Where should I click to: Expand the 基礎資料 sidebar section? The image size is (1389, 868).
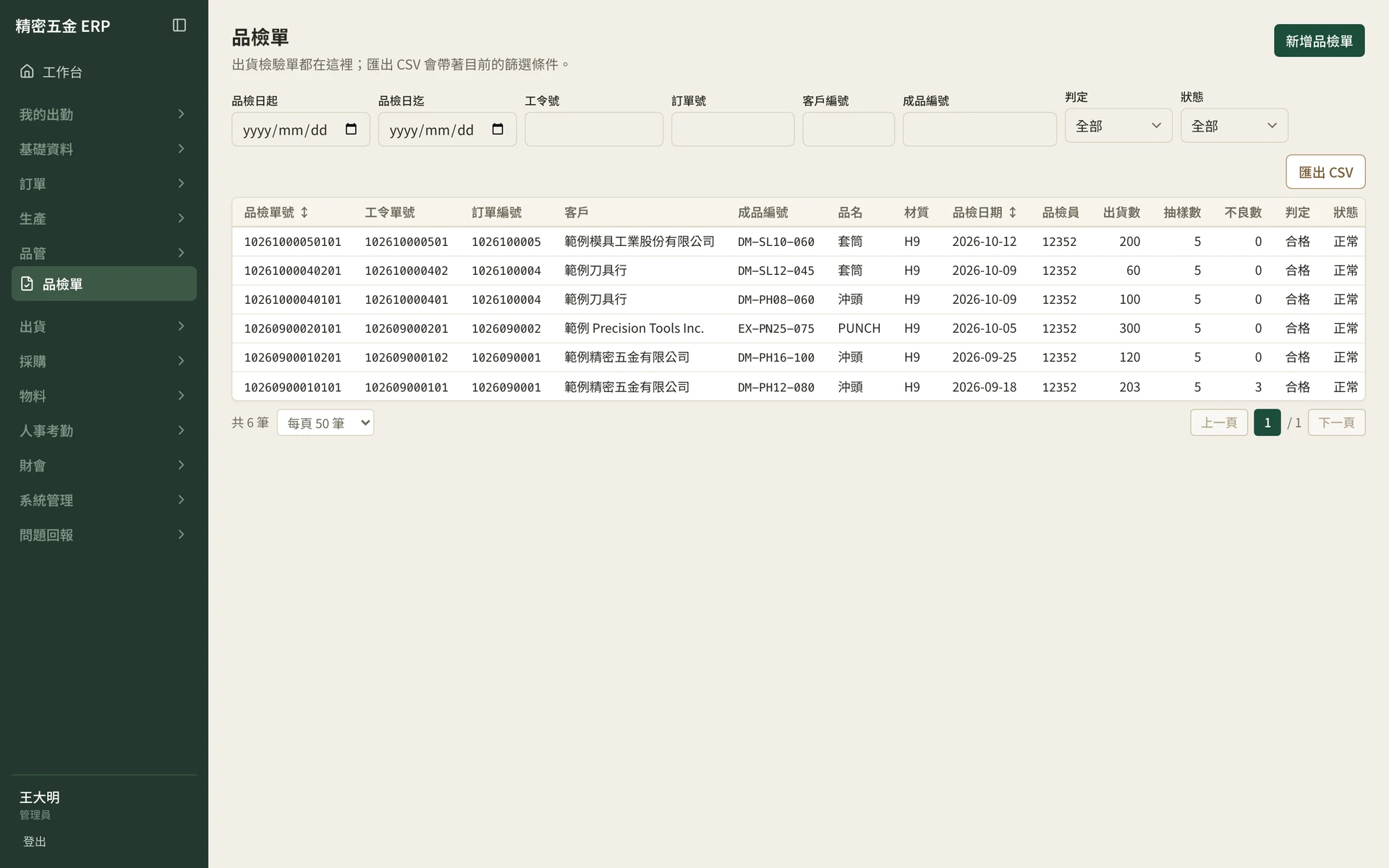click(104, 149)
